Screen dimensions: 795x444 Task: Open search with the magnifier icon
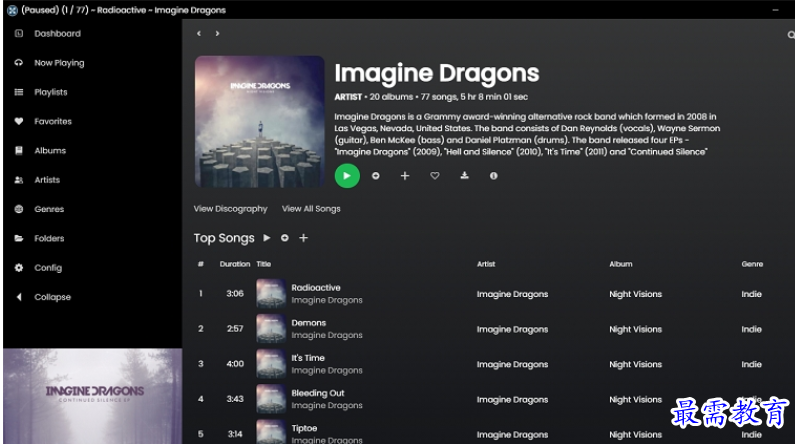click(x=791, y=34)
